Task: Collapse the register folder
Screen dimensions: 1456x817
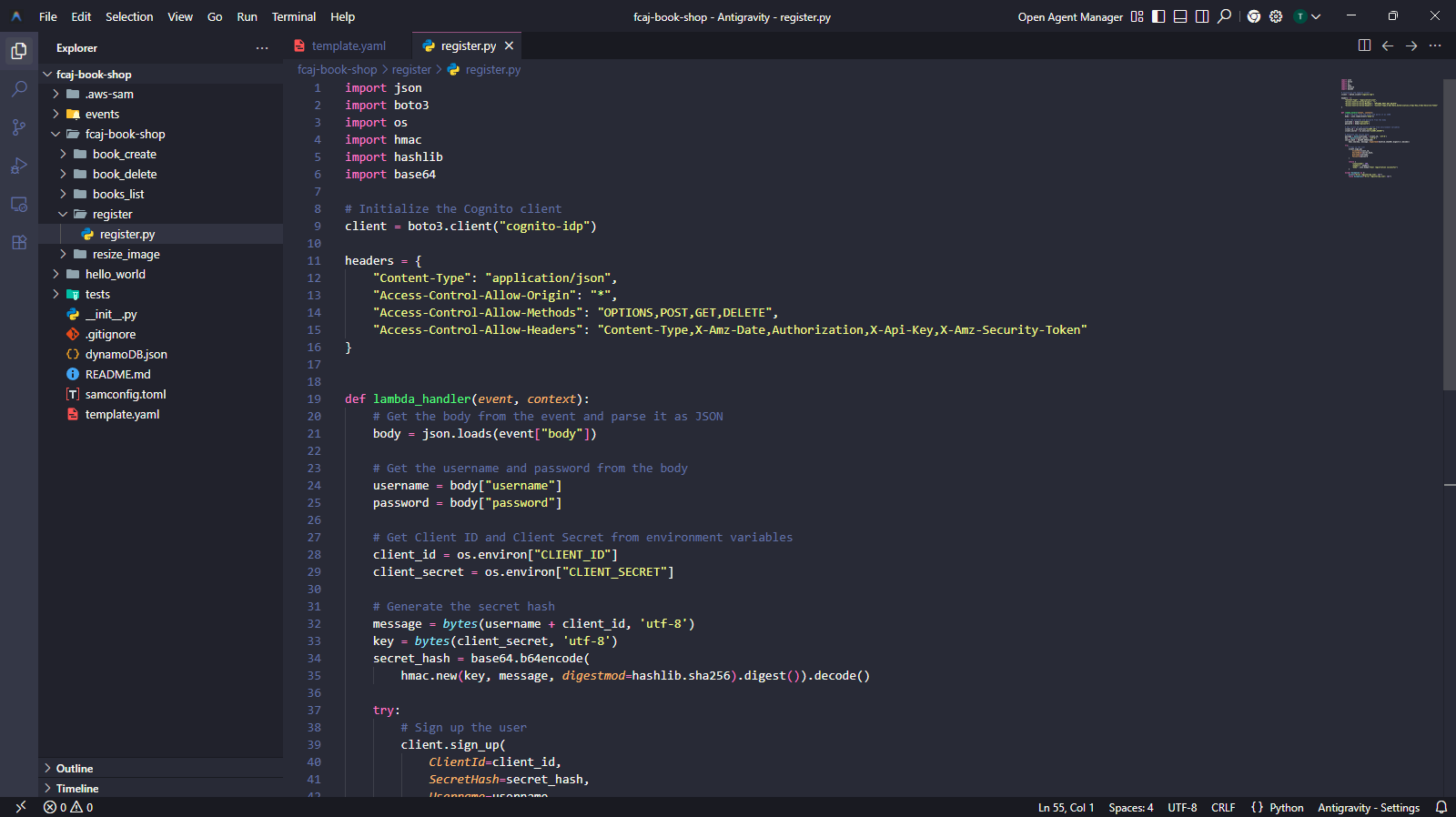Action: click(x=63, y=214)
